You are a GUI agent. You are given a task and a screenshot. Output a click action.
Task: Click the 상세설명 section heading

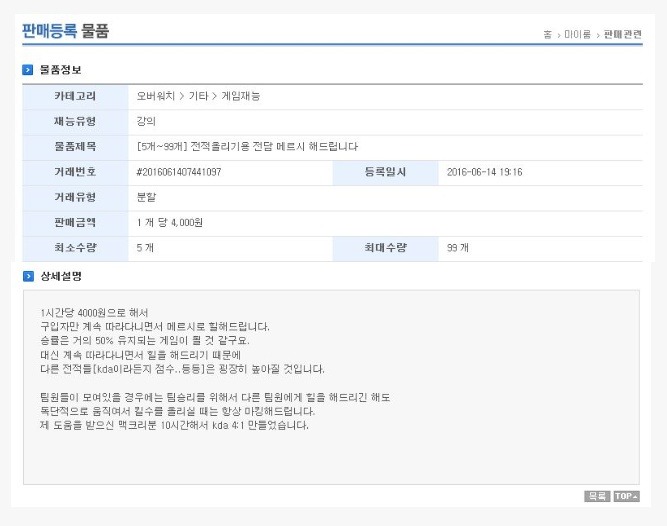click(61, 276)
